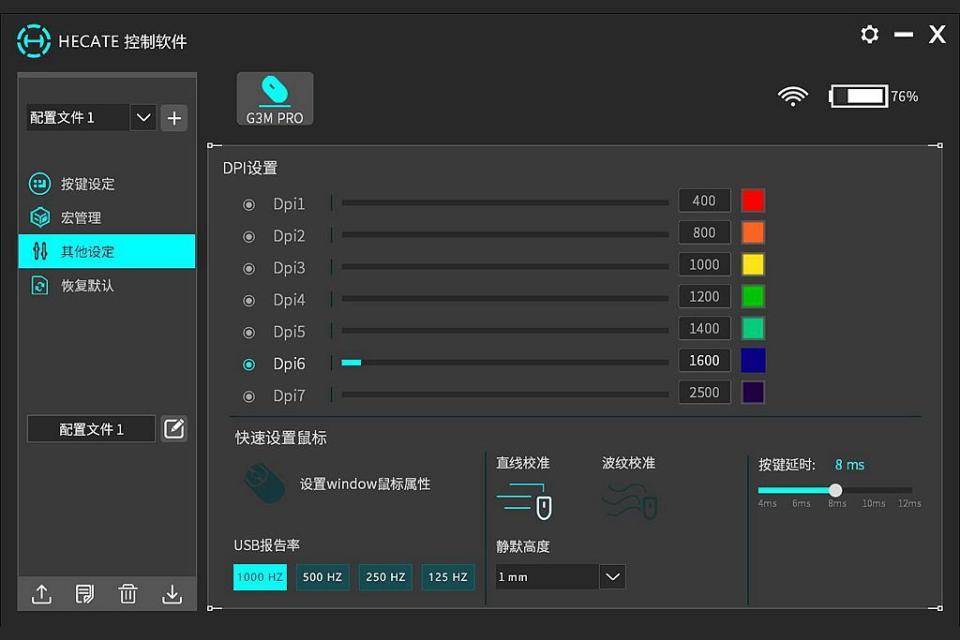Set USB report rate to 125 HZ
Image resolution: width=960 pixels, height=640 pixels.
click(448, 577)
